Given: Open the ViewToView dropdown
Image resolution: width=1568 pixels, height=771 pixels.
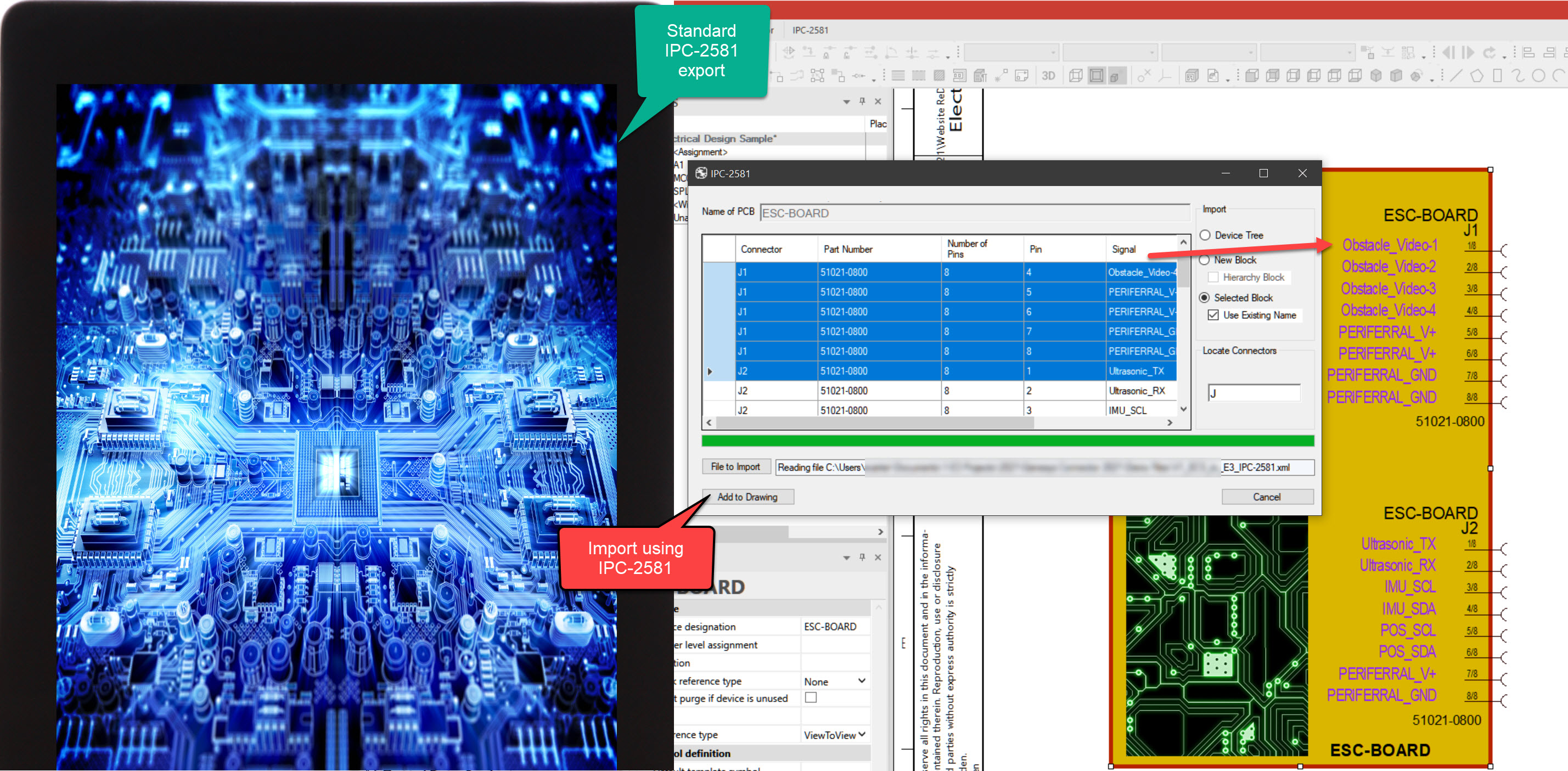Looking at the screenshot, I should coord(861,734).
